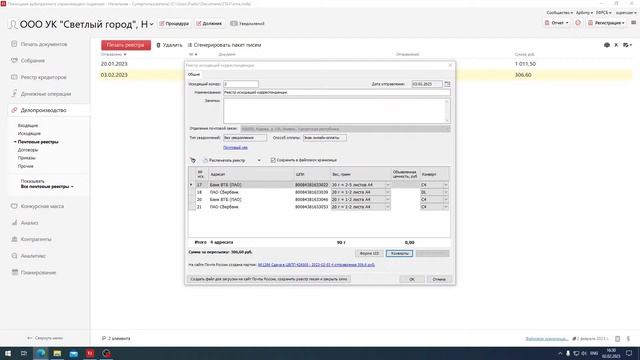640x360 pixels.
Task: Click the red Печать реестра button
Action: (126, 45)
